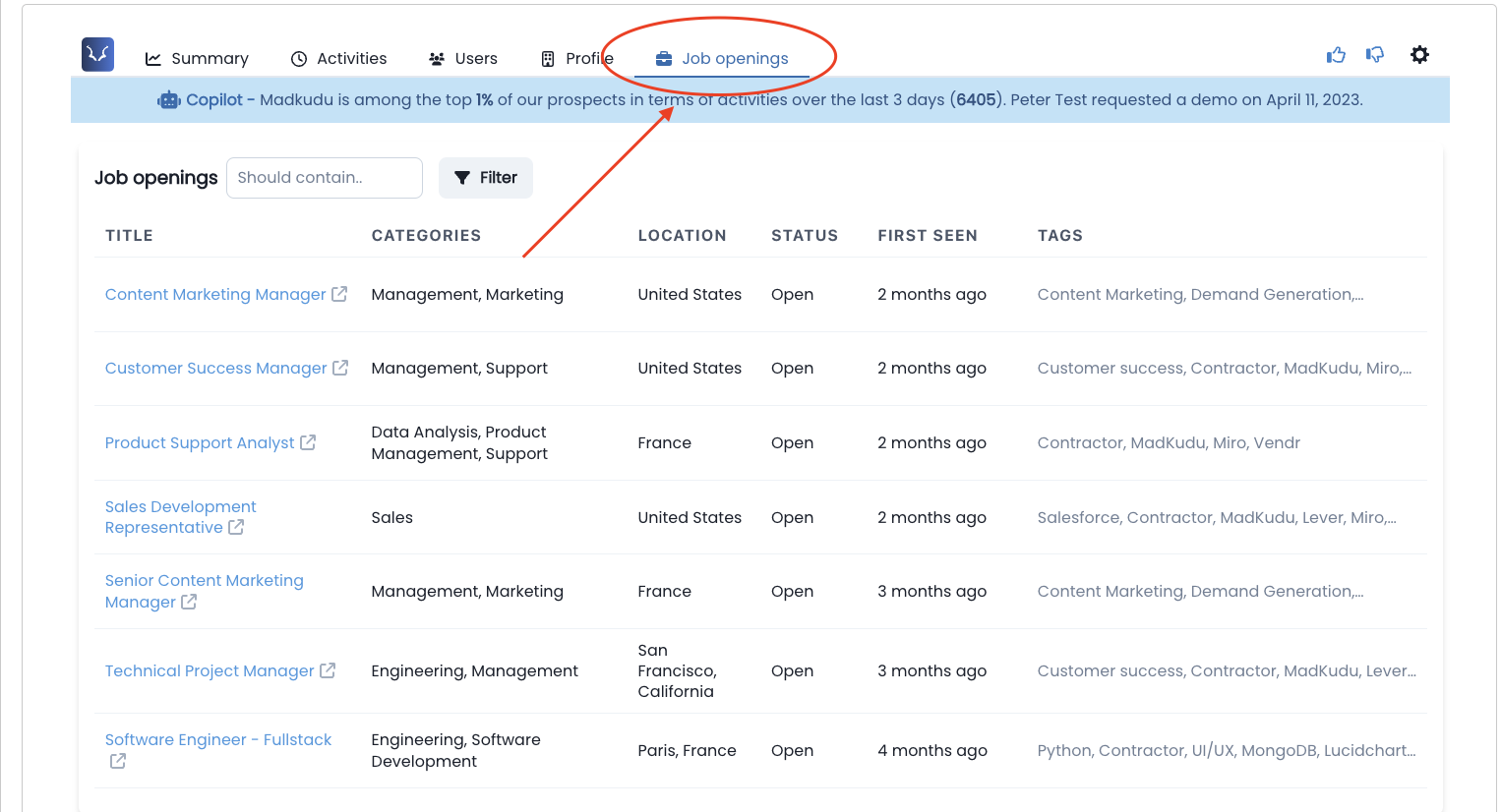Click the Filter button
The height and width of the screenshot is (812, 1501).
486,178
